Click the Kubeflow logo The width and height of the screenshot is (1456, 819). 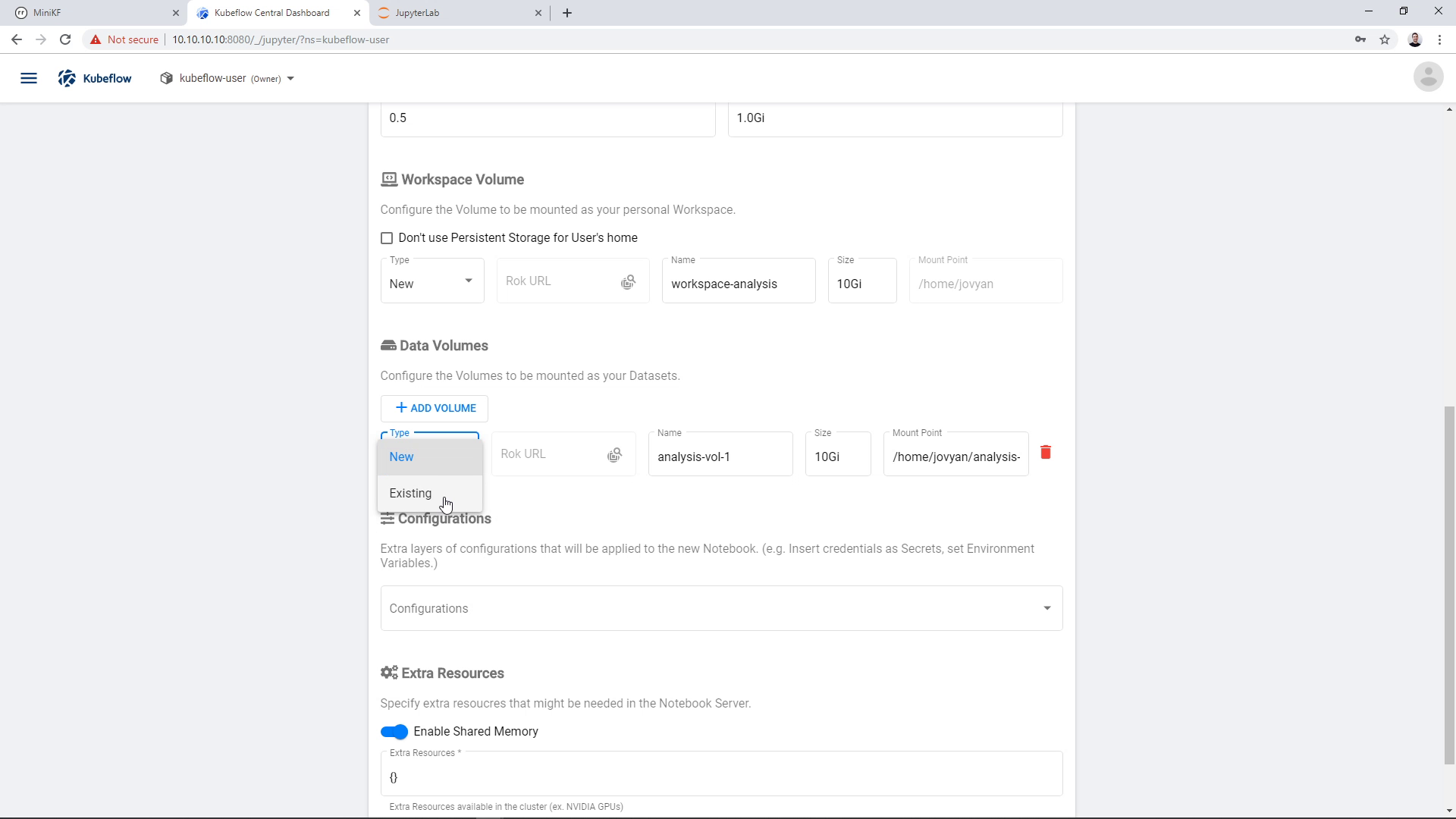95,78
